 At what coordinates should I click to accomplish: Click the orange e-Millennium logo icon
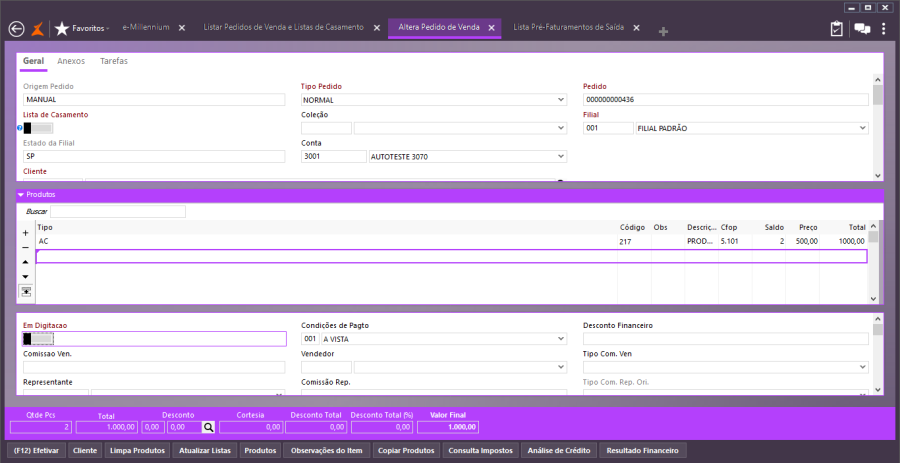pyautogui.click(x=37, y=28)
